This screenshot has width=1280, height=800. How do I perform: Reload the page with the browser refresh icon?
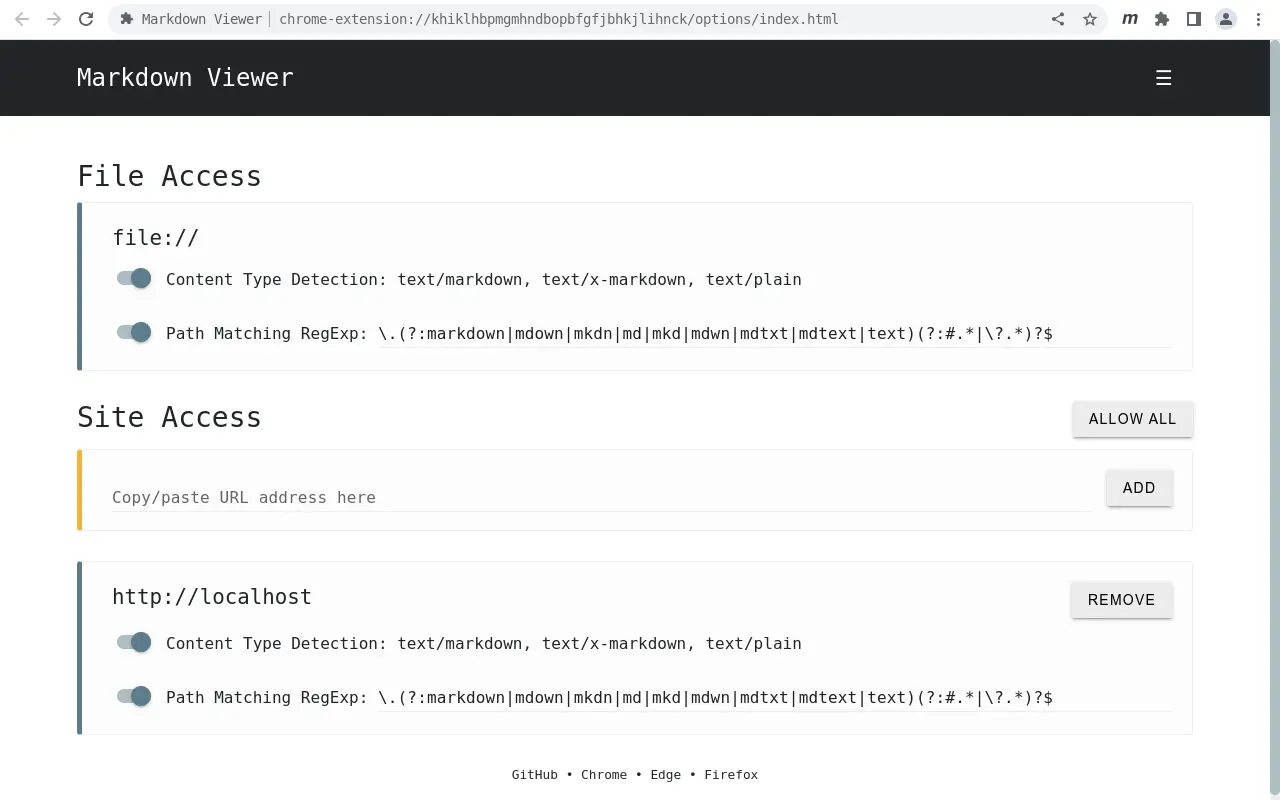click(x=86, y=19)
